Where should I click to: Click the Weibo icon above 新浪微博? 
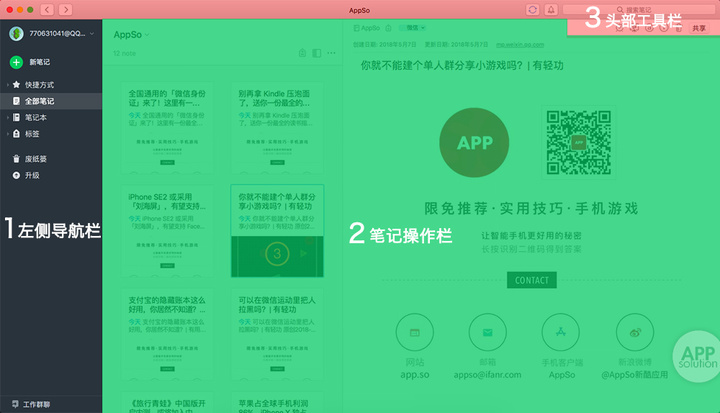tap(635, 332)
